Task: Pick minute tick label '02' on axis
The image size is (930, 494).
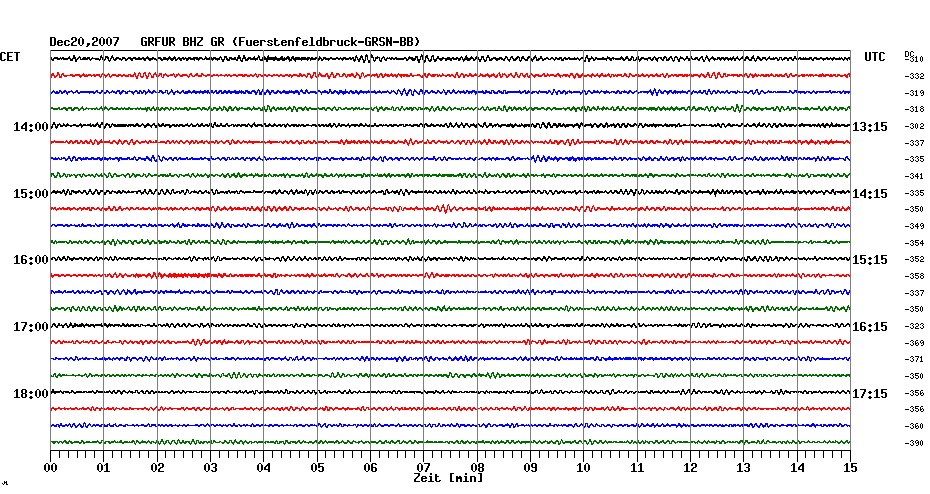Action: point(157,468)
